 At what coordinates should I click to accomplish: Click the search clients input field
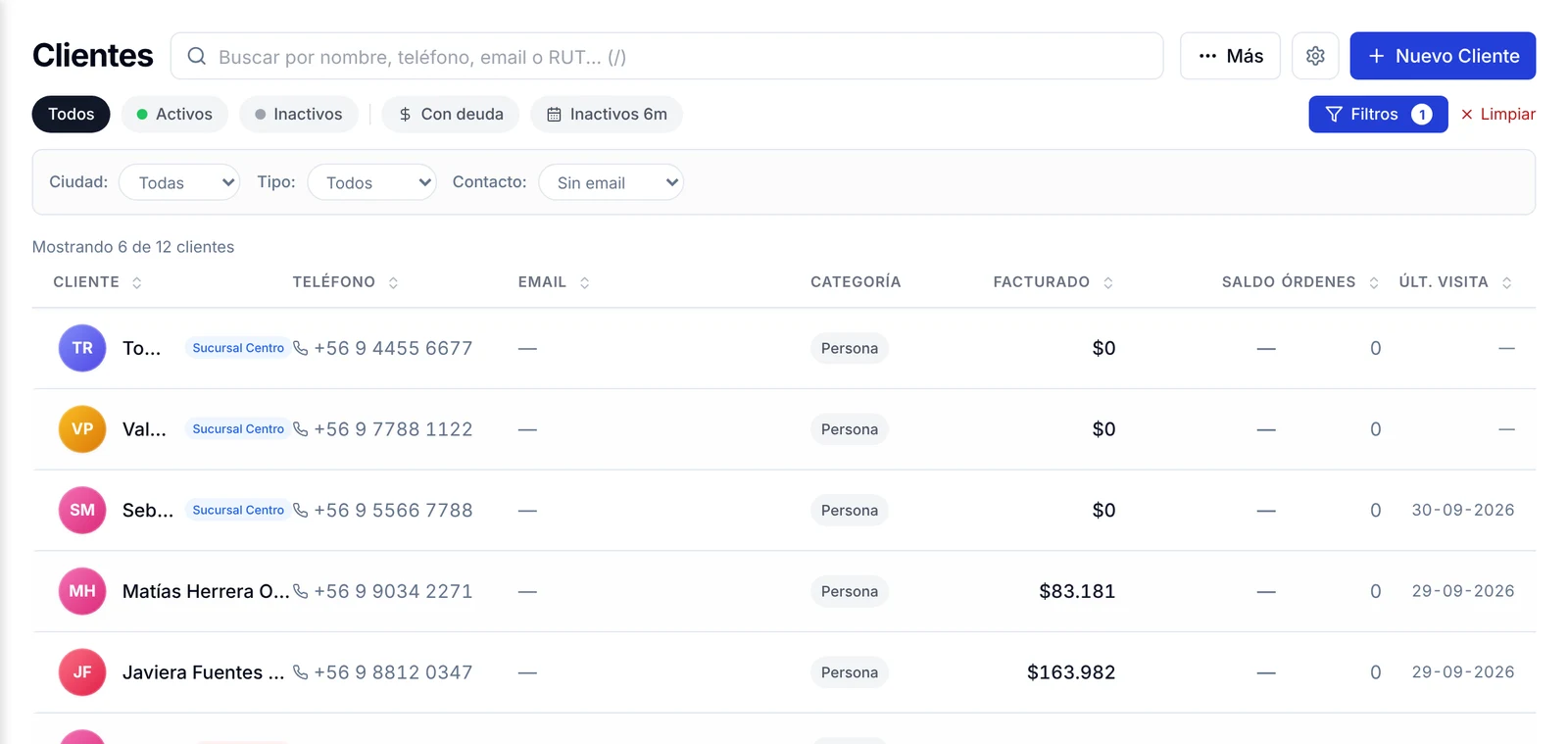point(666,56)
